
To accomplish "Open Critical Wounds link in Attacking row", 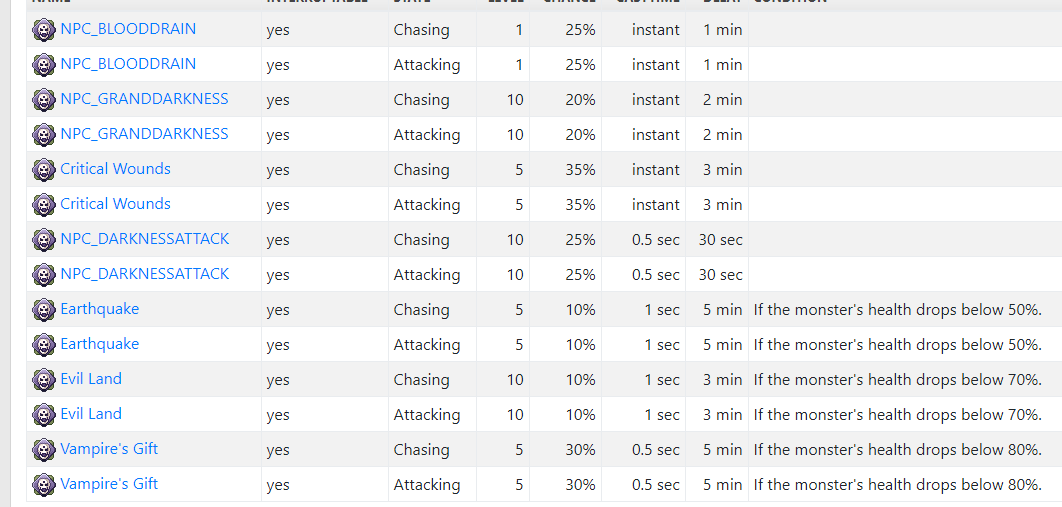I will pyautogui.click(x=115, y=204).
